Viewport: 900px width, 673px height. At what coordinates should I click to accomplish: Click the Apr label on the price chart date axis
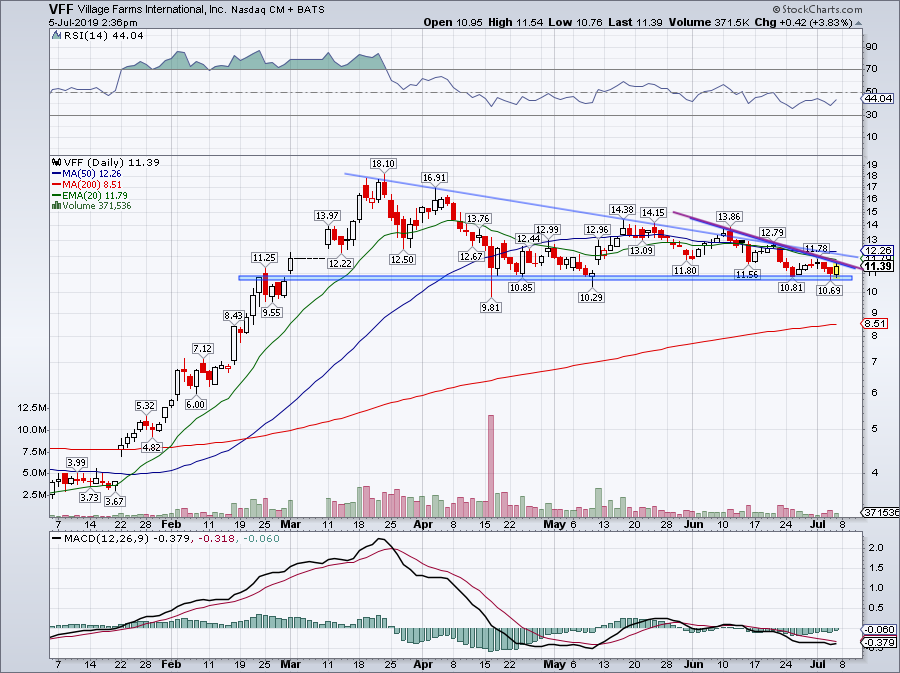click(423, 524)
